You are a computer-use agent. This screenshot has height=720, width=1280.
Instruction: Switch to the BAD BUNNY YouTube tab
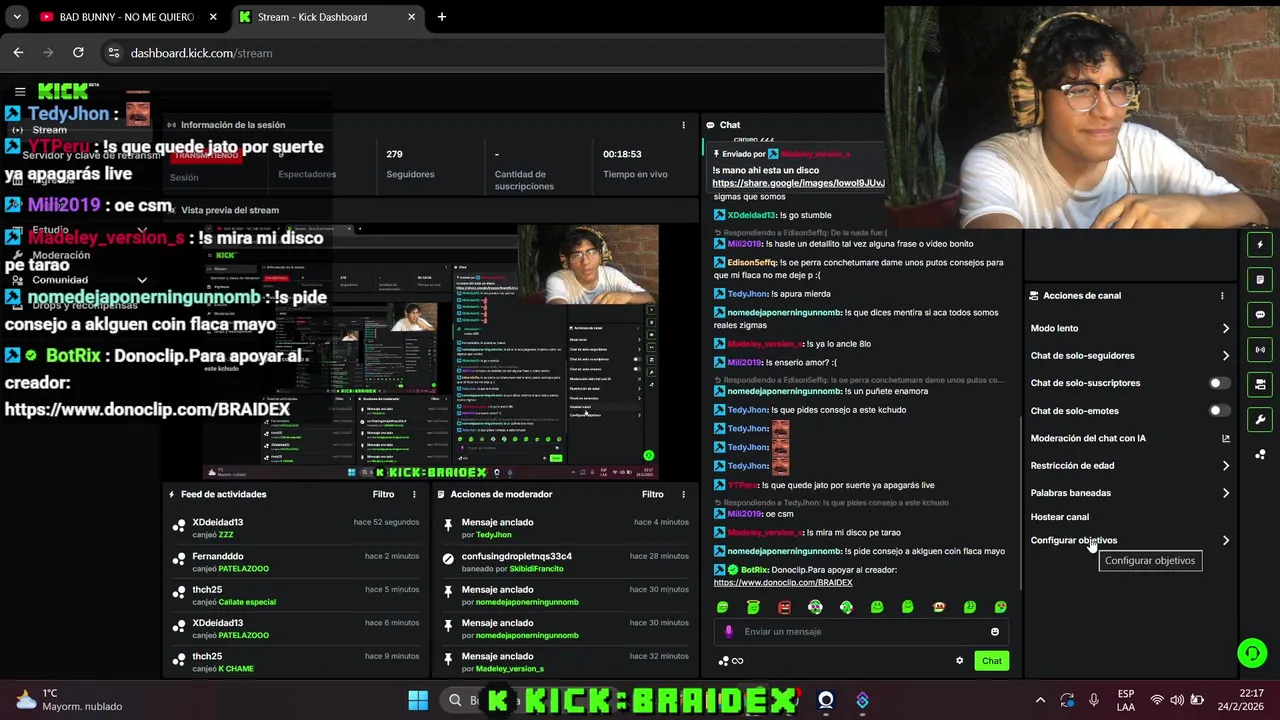click(x=128, y=17)
